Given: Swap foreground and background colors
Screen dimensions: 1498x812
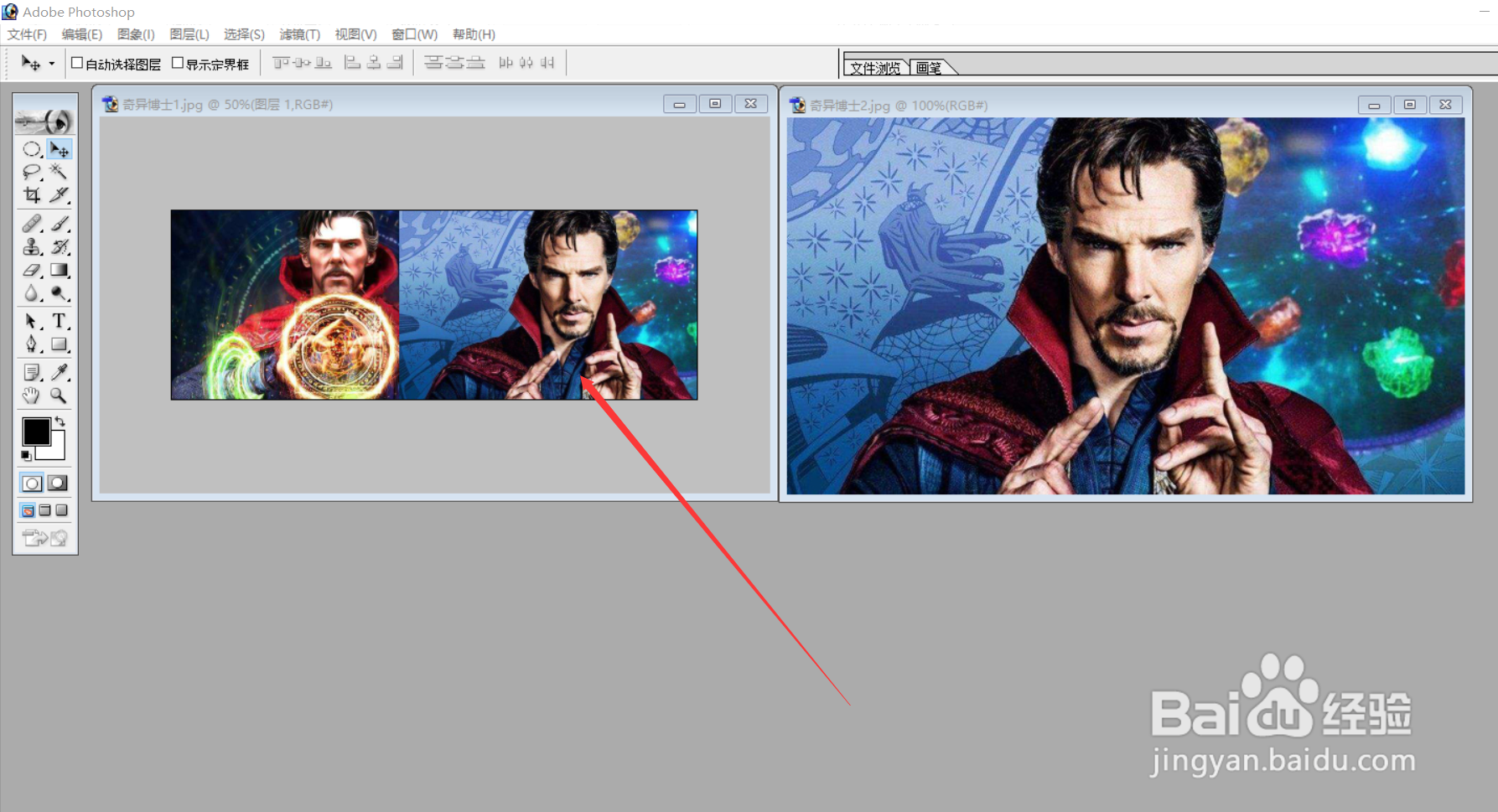Looking at the screenshot, I should 60,421.
